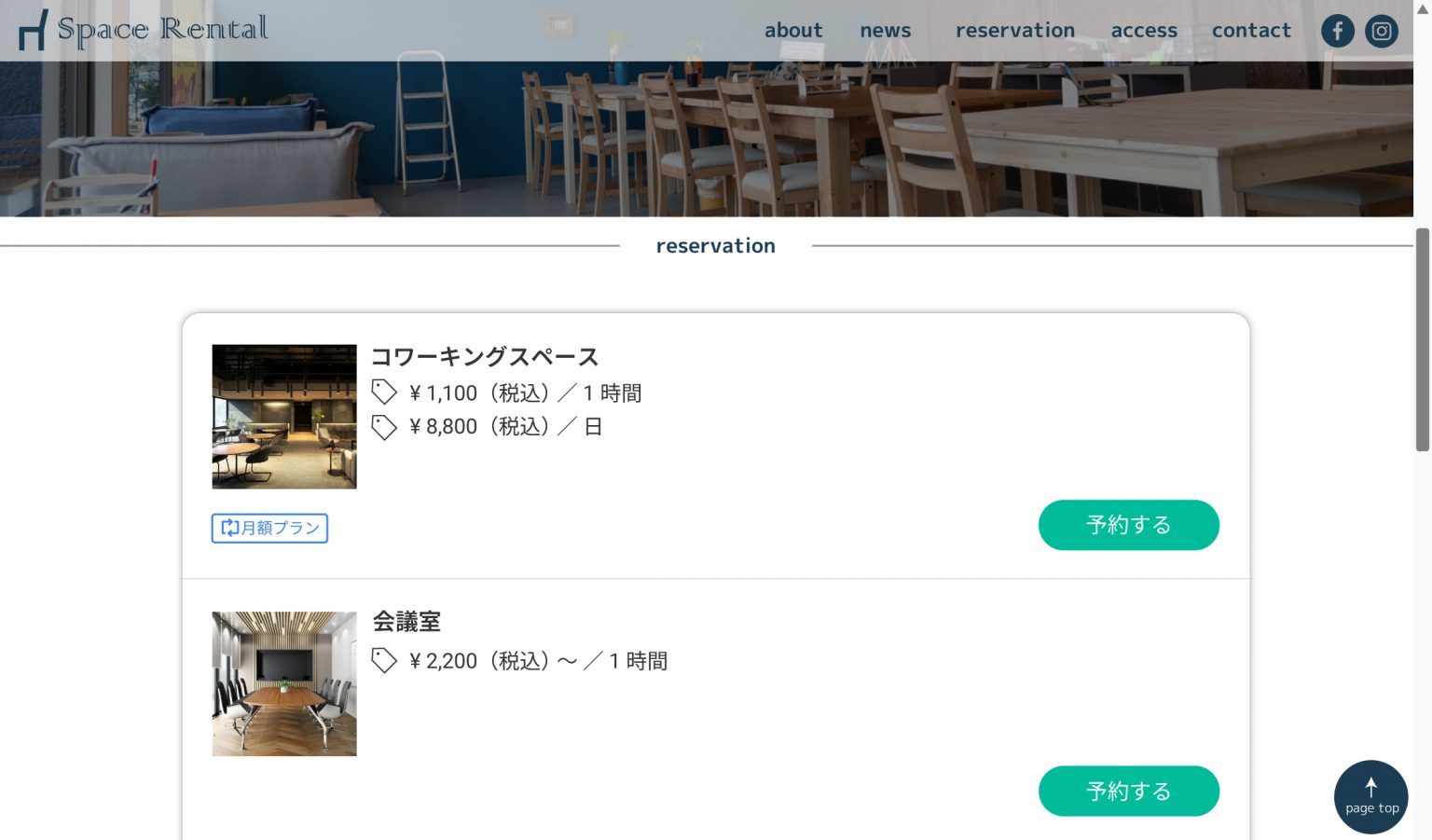Open the access menu link
This screenshot has height=840, width=1432.
pyautogui.click(x=1144, y=31)
